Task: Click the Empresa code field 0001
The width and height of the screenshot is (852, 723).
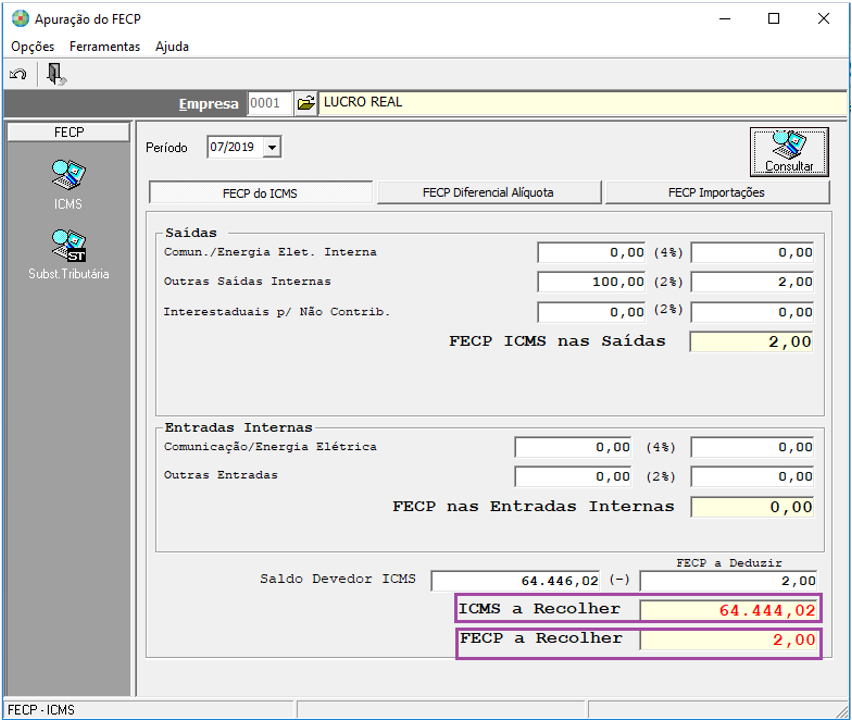Action: [x=270, y=103]
